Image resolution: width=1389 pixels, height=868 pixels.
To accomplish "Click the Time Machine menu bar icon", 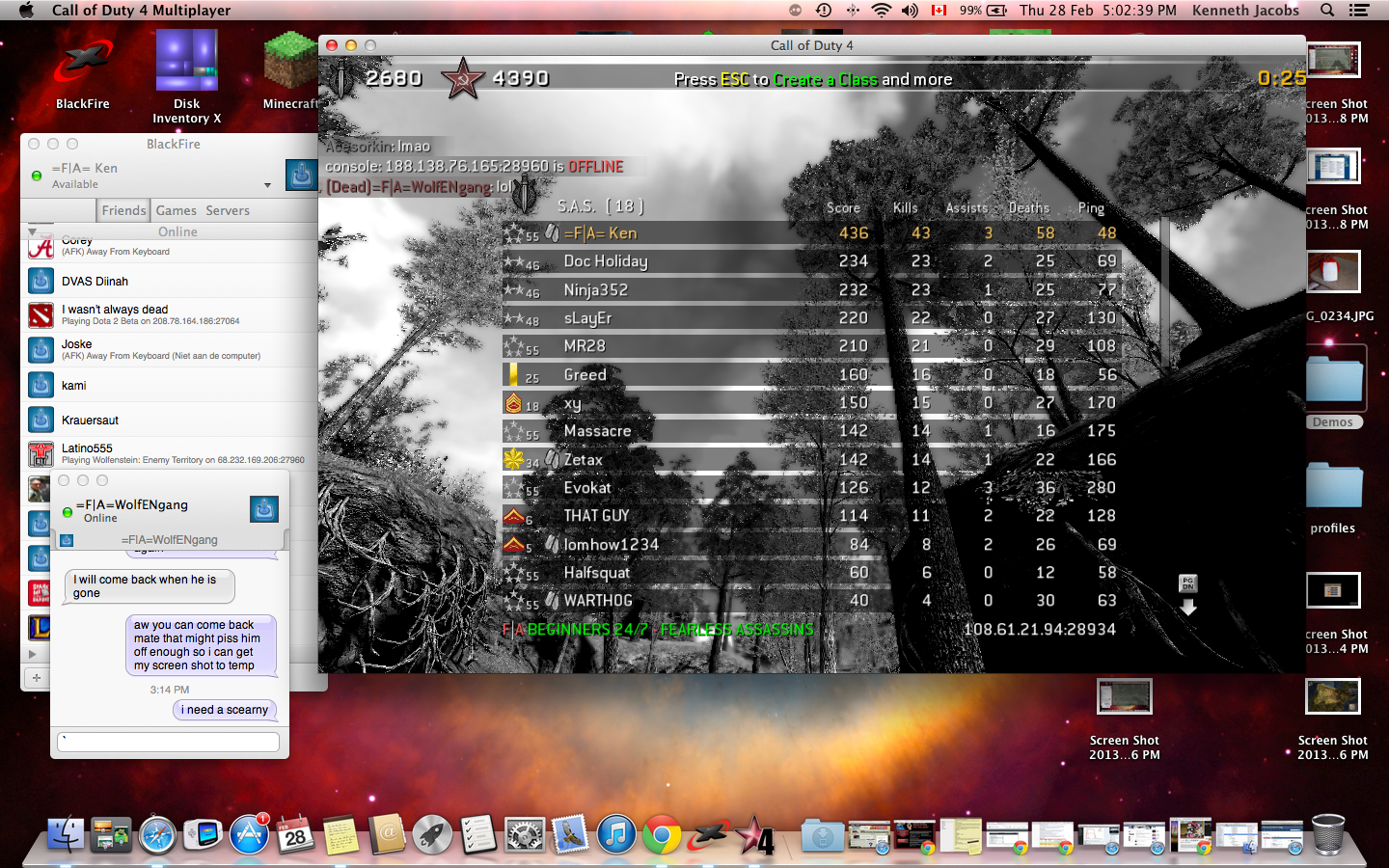I will coord(824,11).
